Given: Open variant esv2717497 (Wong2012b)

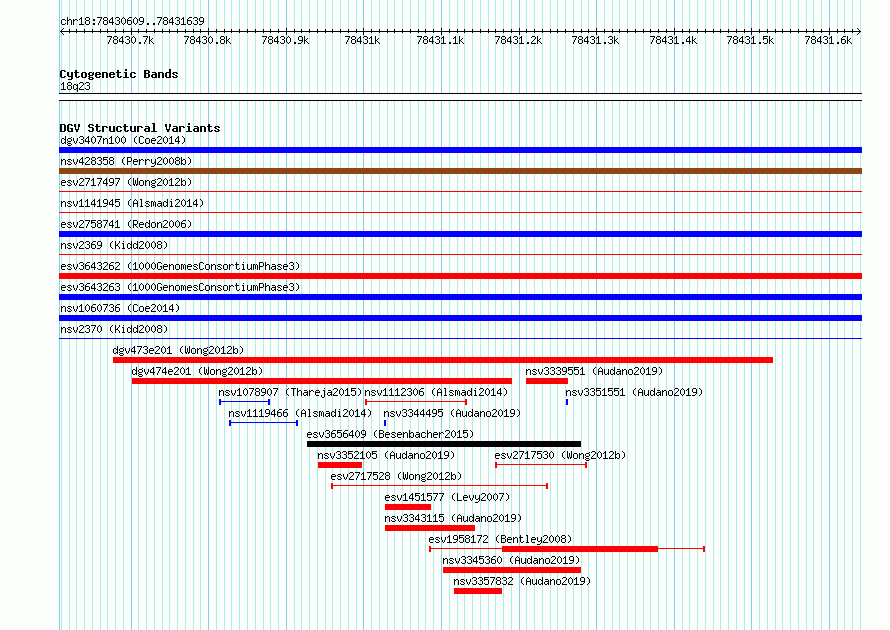Looking at the screenshot, I should click(126, 182).
